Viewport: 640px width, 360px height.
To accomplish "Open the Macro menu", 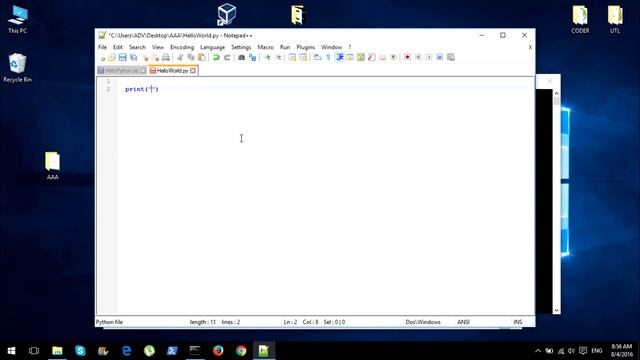I will [x=265, y=47].
